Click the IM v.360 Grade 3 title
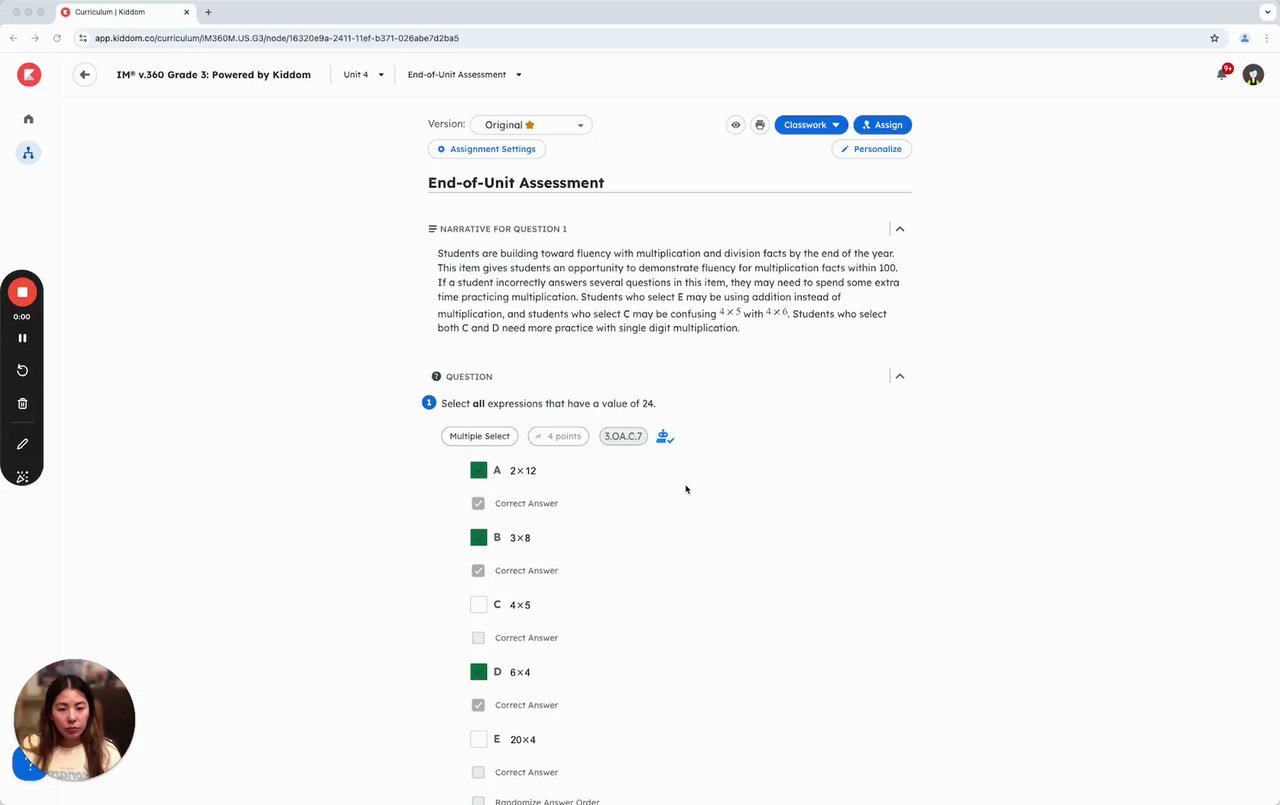 click(x=213, y=75)
